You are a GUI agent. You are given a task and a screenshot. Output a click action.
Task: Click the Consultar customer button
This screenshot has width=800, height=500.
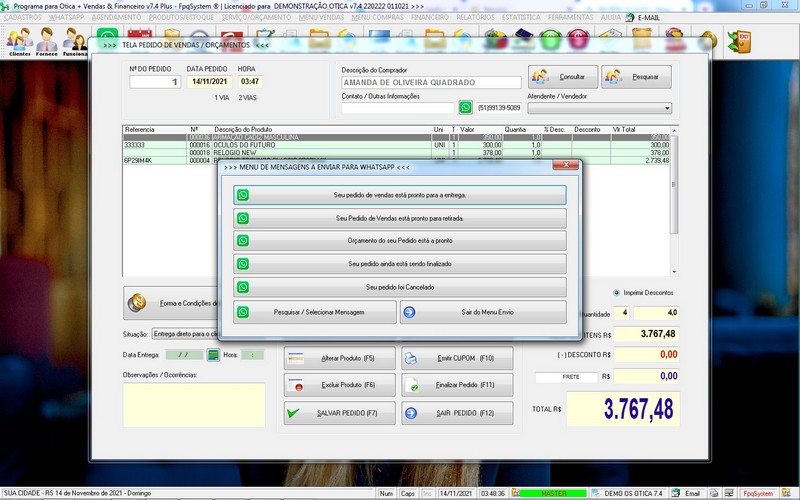click(563, 77)
